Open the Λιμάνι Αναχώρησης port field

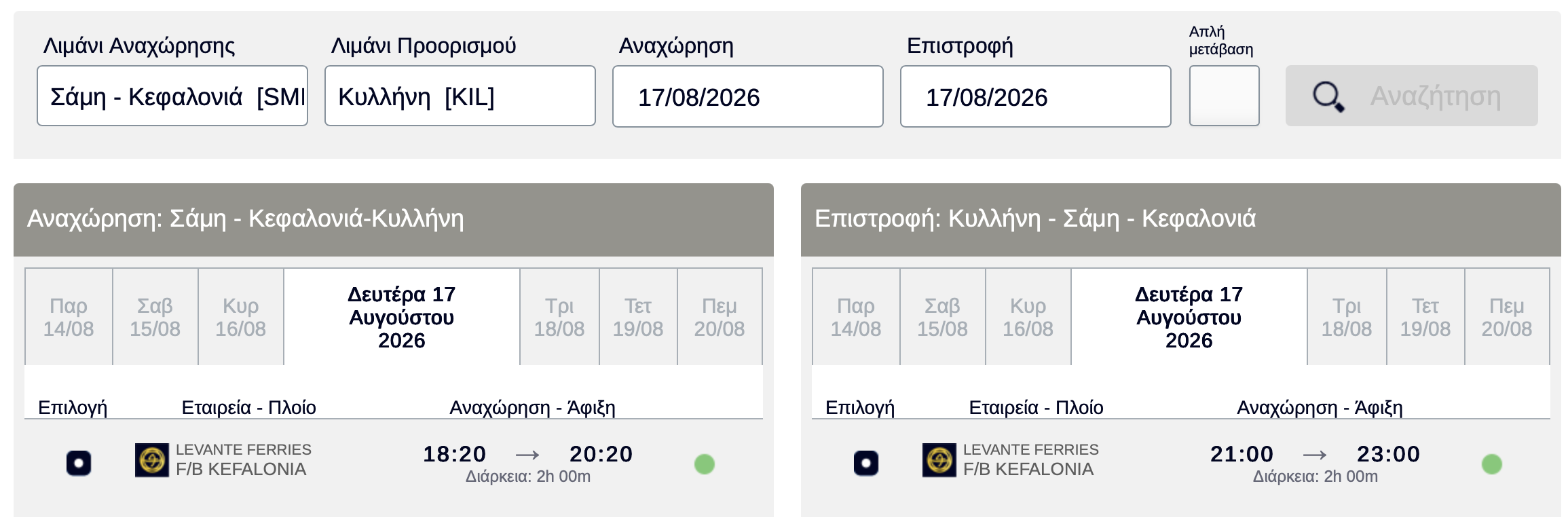[172, 96]
